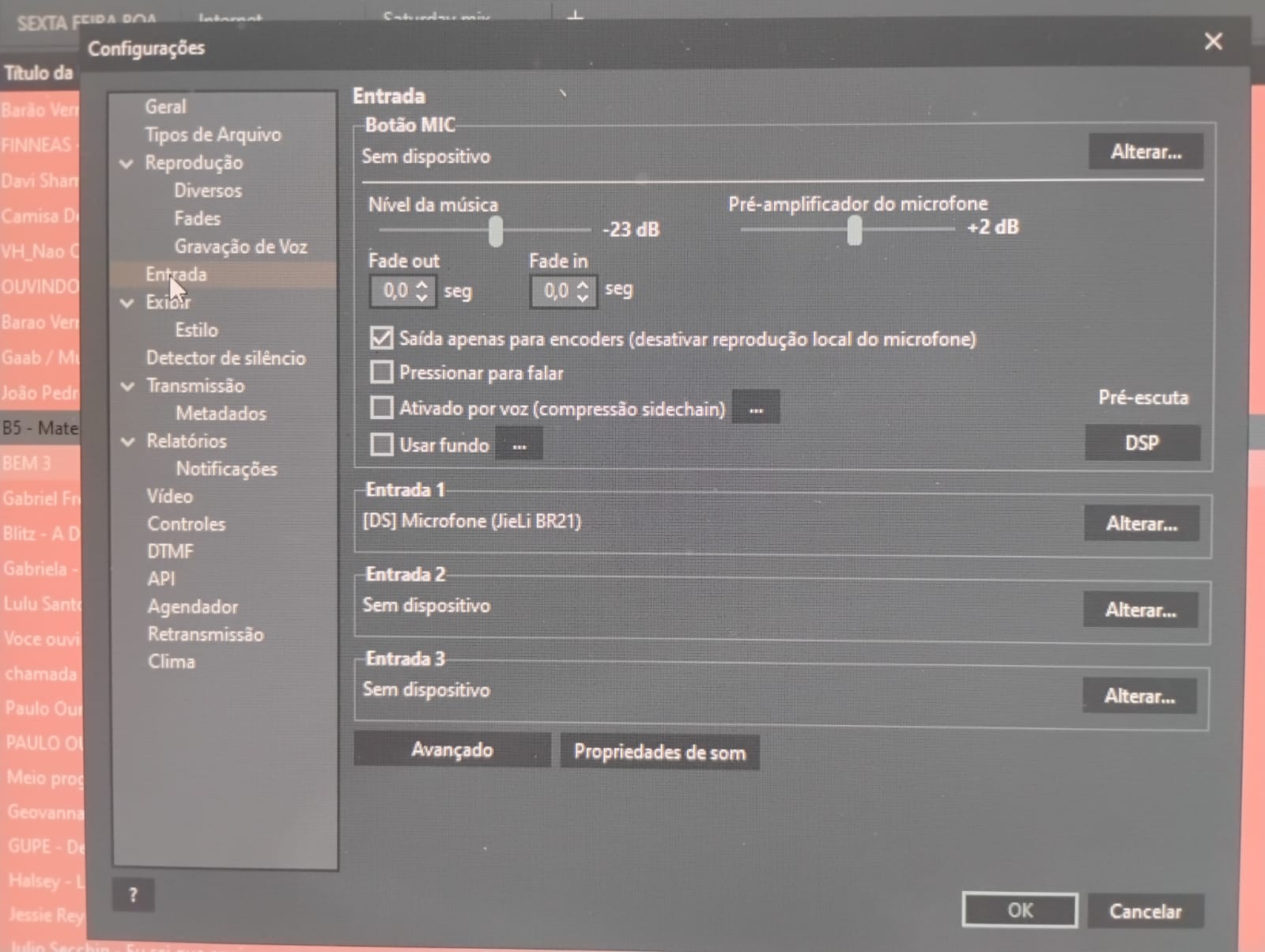Collapse the Exibir tree section
Screen dimensions: 1265x952
(126, 303)
